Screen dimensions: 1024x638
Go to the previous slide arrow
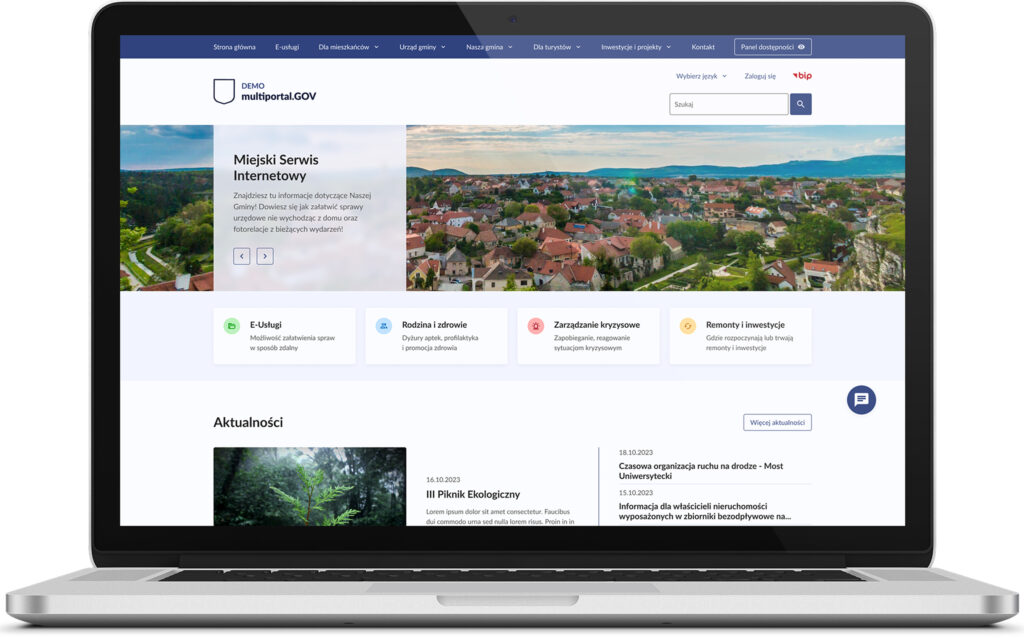coord(242,256)
